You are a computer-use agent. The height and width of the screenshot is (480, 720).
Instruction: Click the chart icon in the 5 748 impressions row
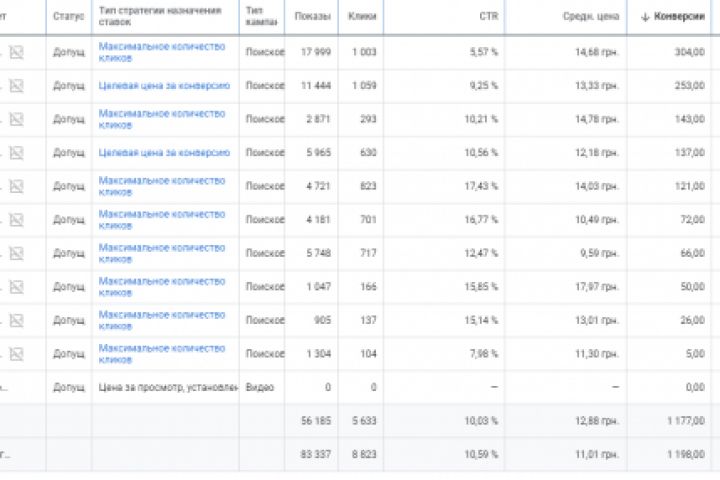tap(17, 253)
